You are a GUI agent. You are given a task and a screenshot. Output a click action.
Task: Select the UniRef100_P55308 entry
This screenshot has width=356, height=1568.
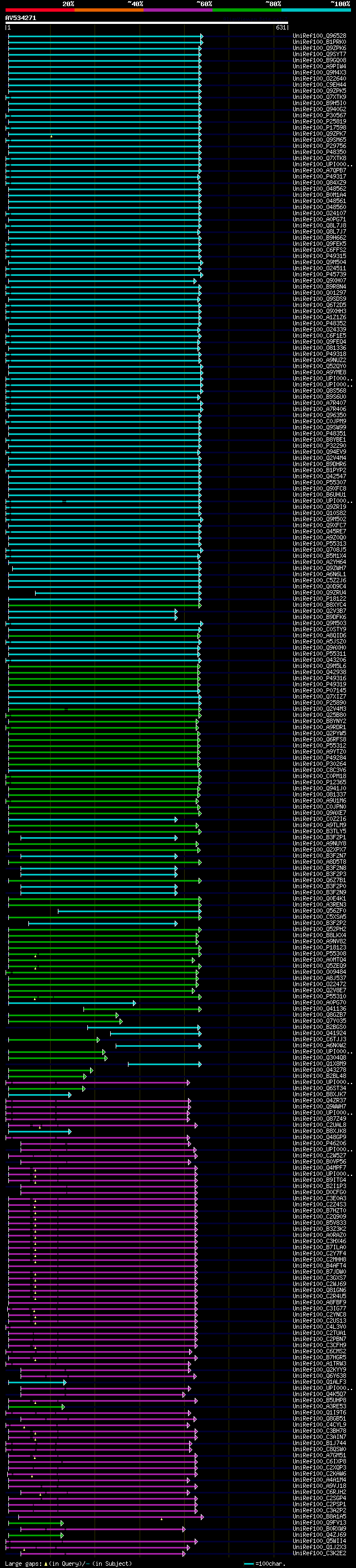pos(319,954)
